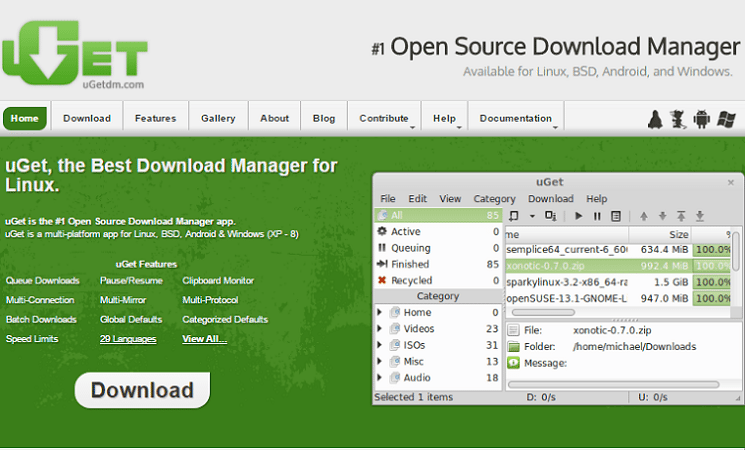
Task: Open the Edit menu in uGet
Action: [418, 199]
